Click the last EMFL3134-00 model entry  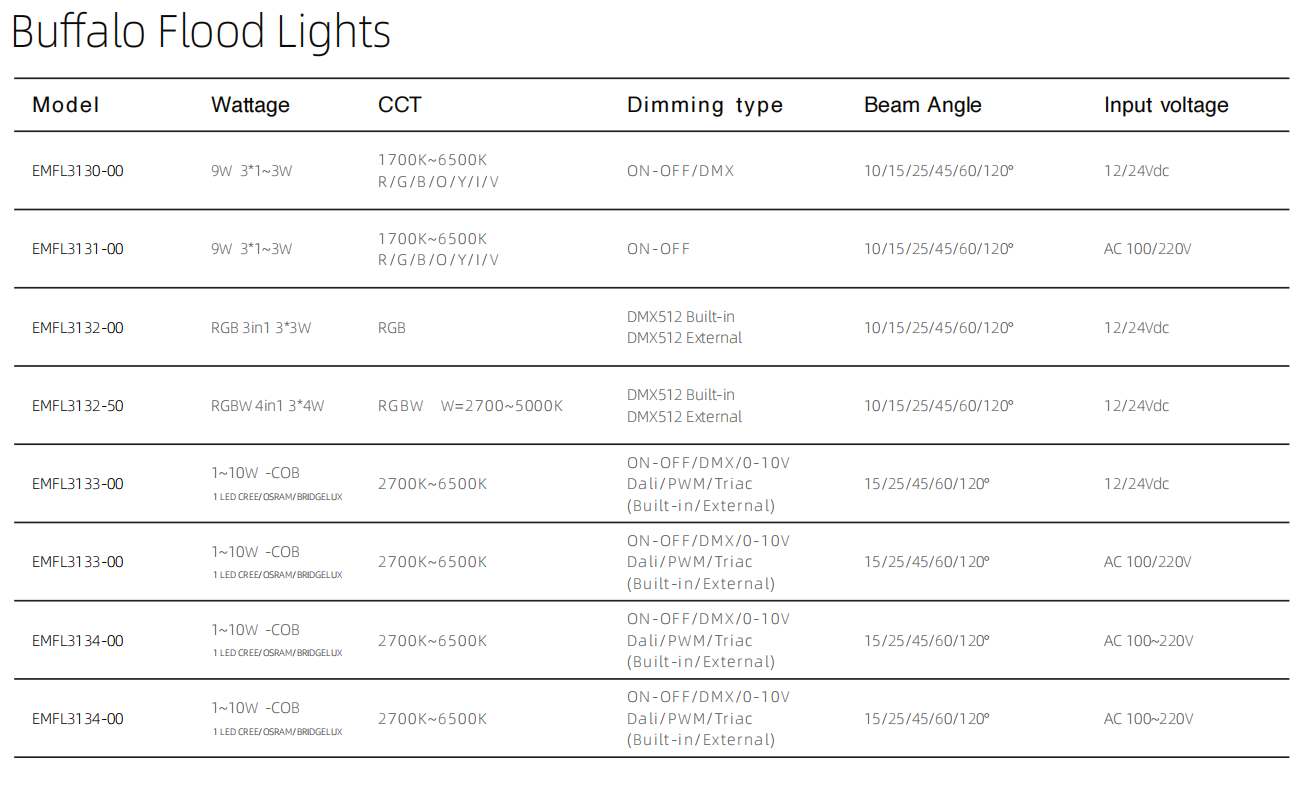78,719
